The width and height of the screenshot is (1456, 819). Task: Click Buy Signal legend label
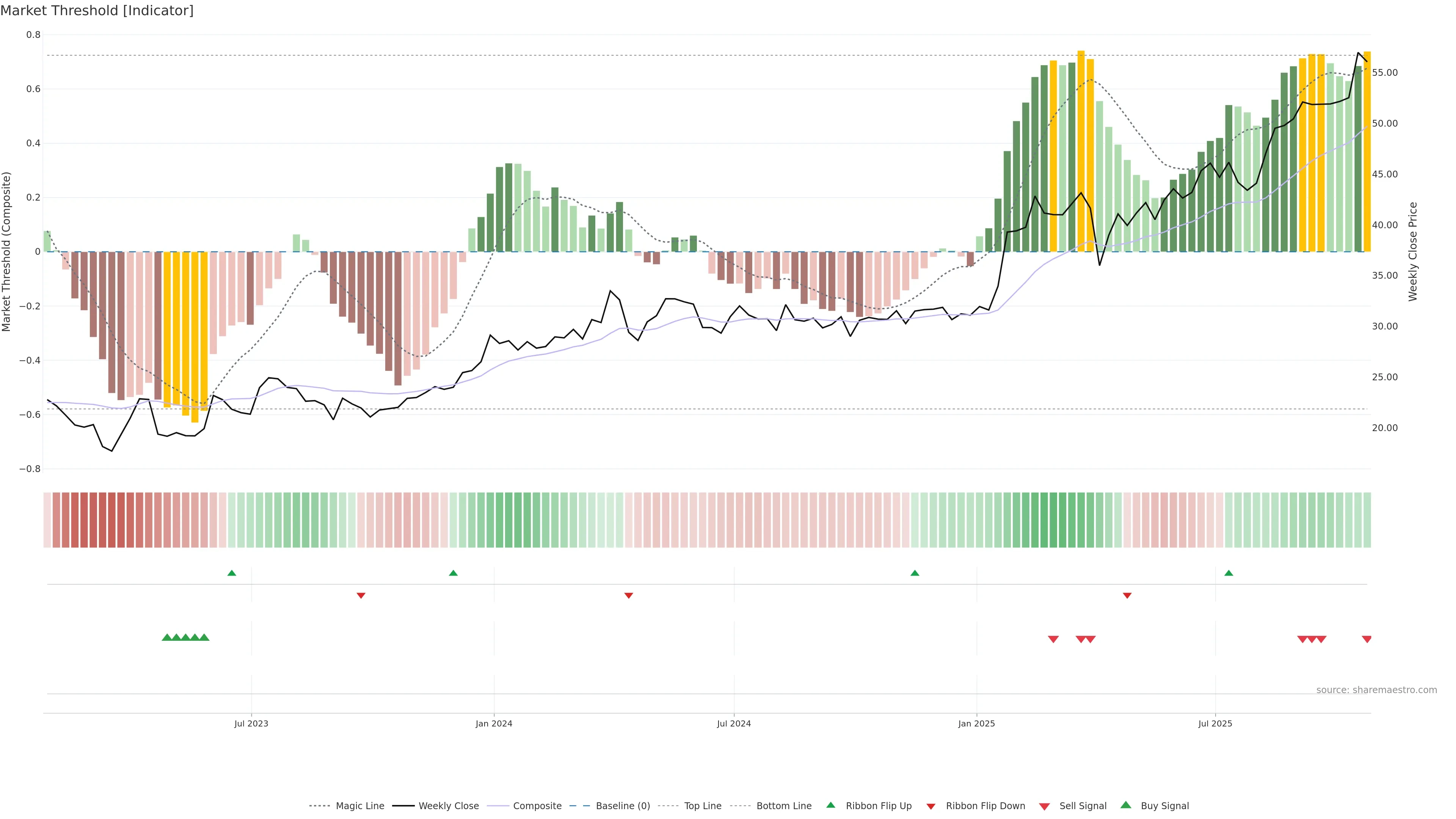coord(1164,806)
